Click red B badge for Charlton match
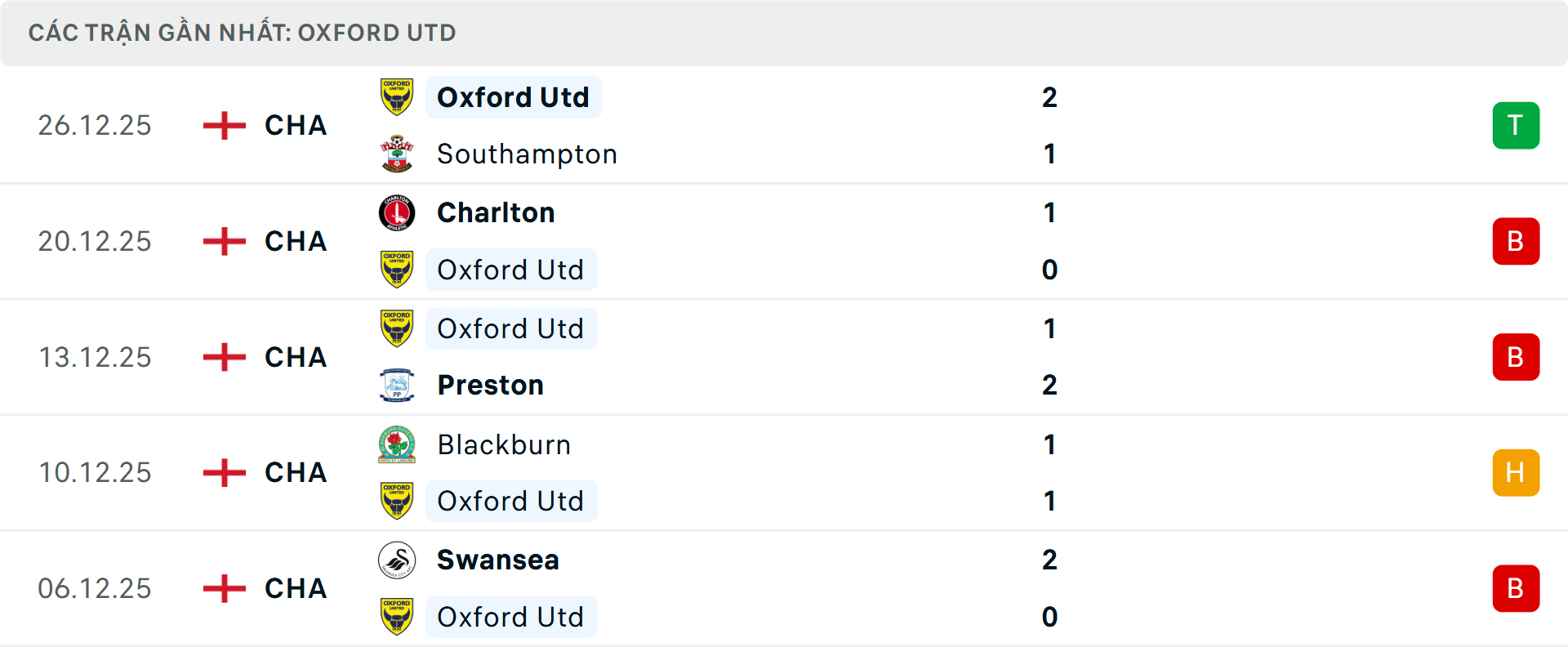 (1516, 242)
